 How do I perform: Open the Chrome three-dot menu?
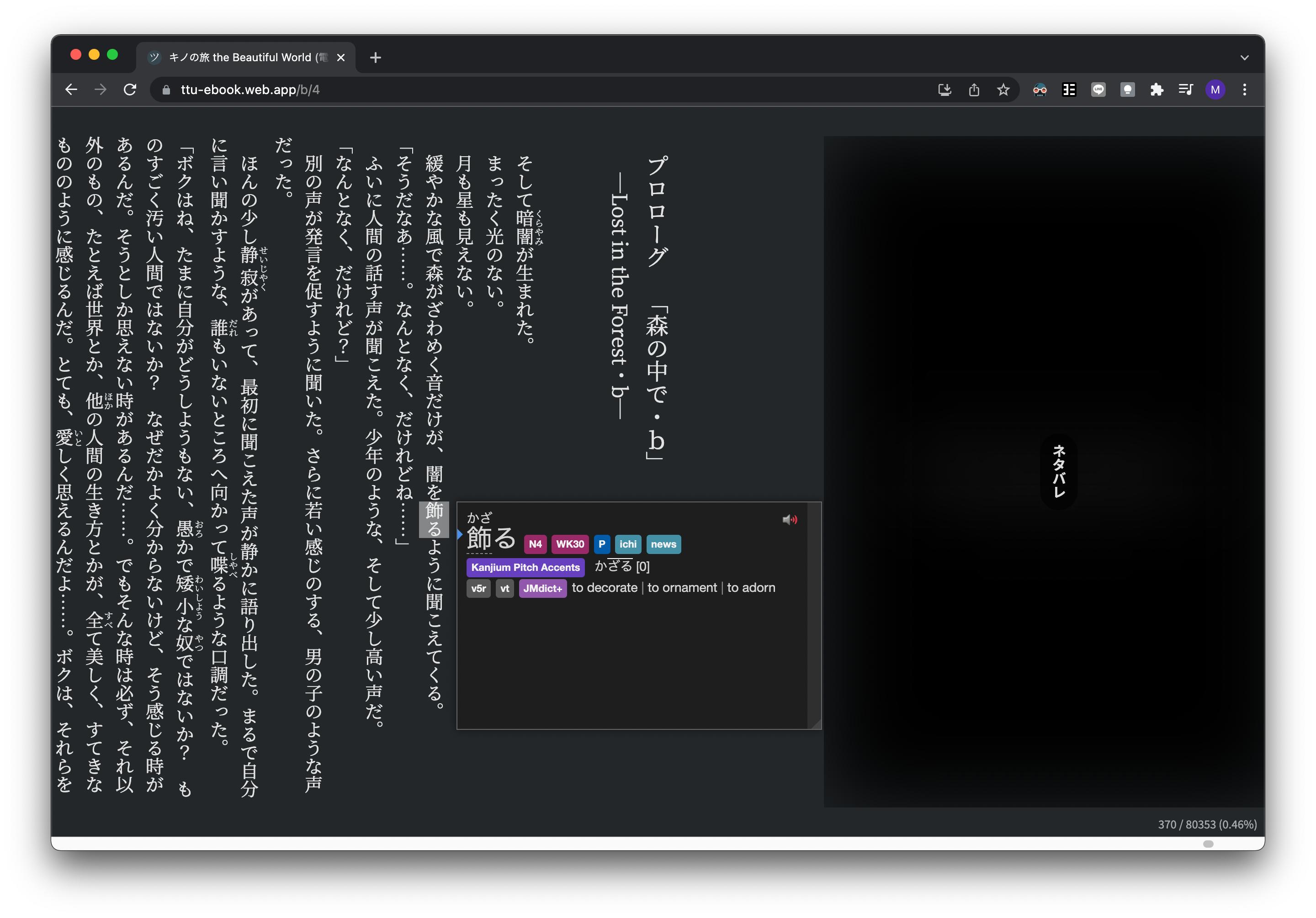[1244, 90]
